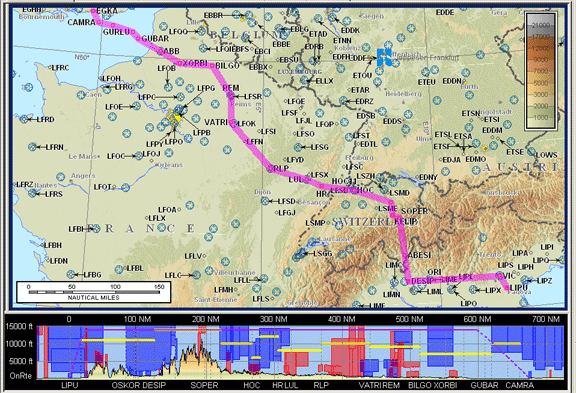This screenshot has height=393, width=576.
Task: Click the LFRN airport symbol
Action: pos(32,147)
